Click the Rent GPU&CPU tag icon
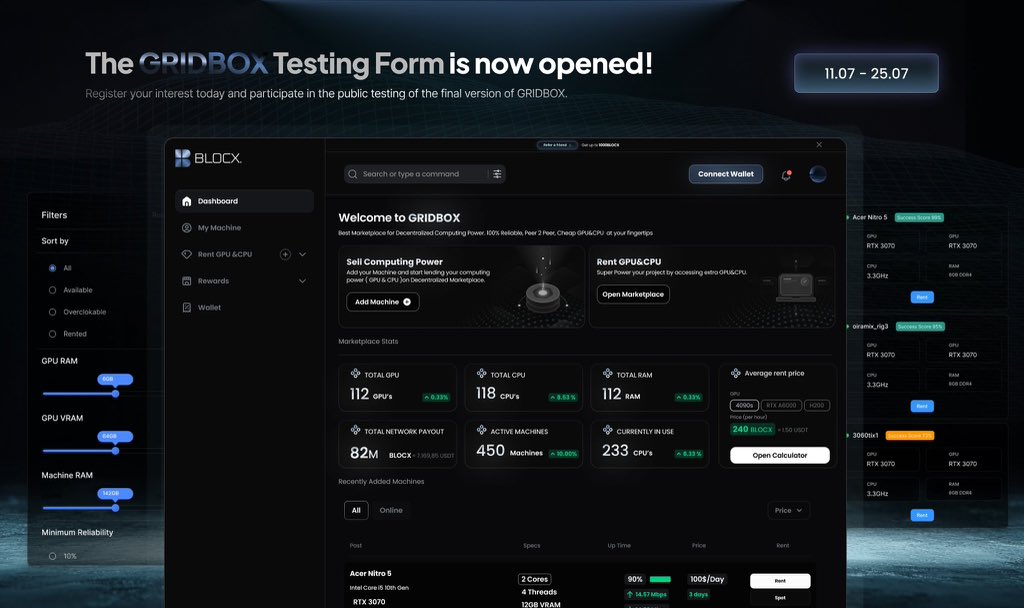Image resolution: width=1024 pixels, height=608 pixels. click(186, 254)
